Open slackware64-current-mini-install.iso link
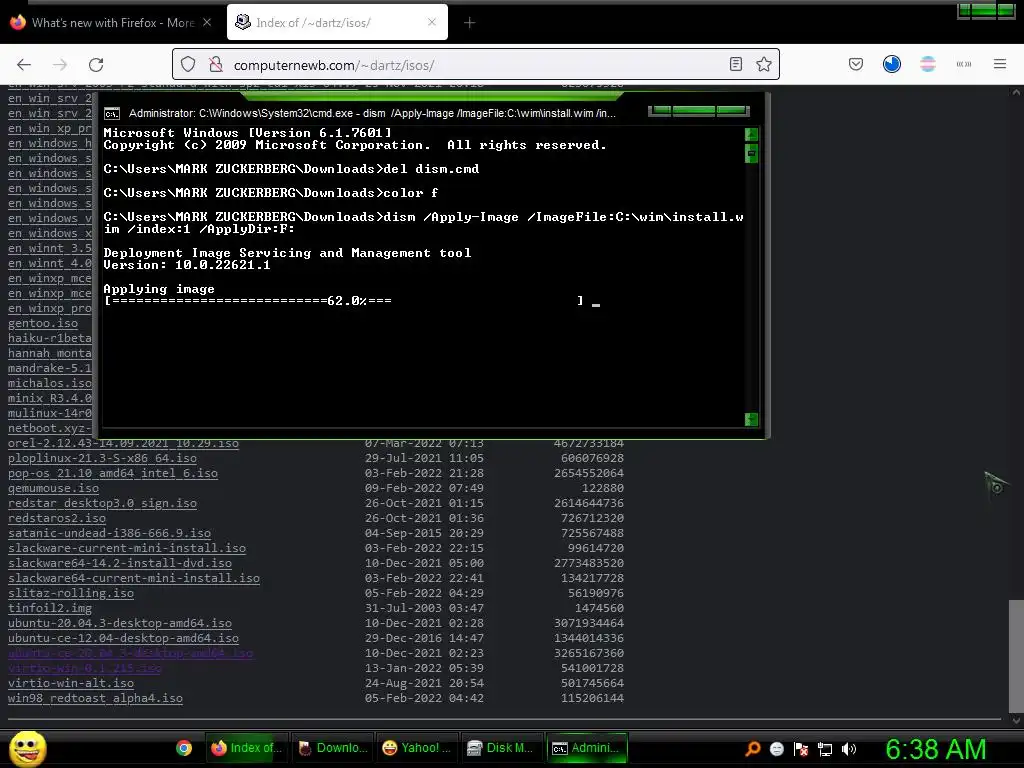The width and height of the screenshot is (1024, 768). (134, 579)
